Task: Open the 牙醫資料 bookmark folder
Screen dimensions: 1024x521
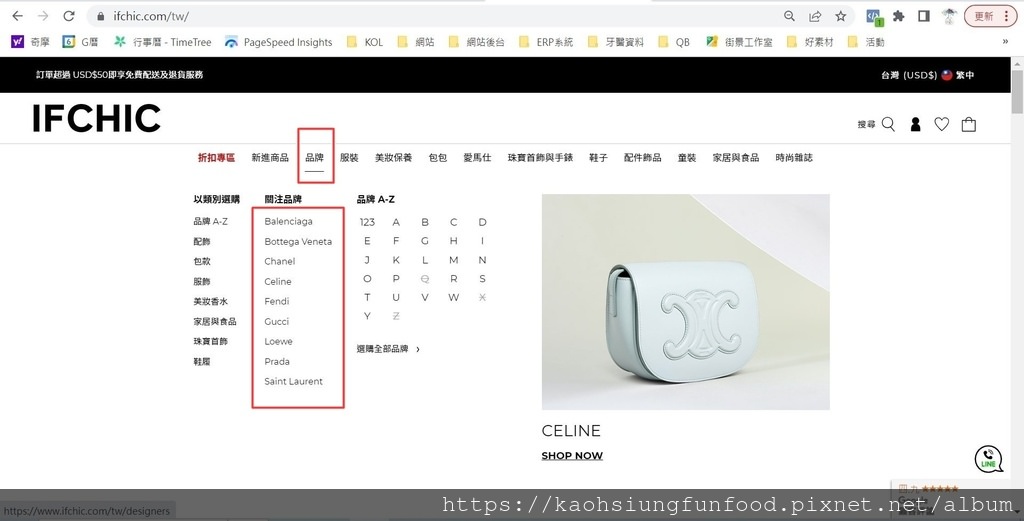Action: pyautogui.click(x=615, y=42)
